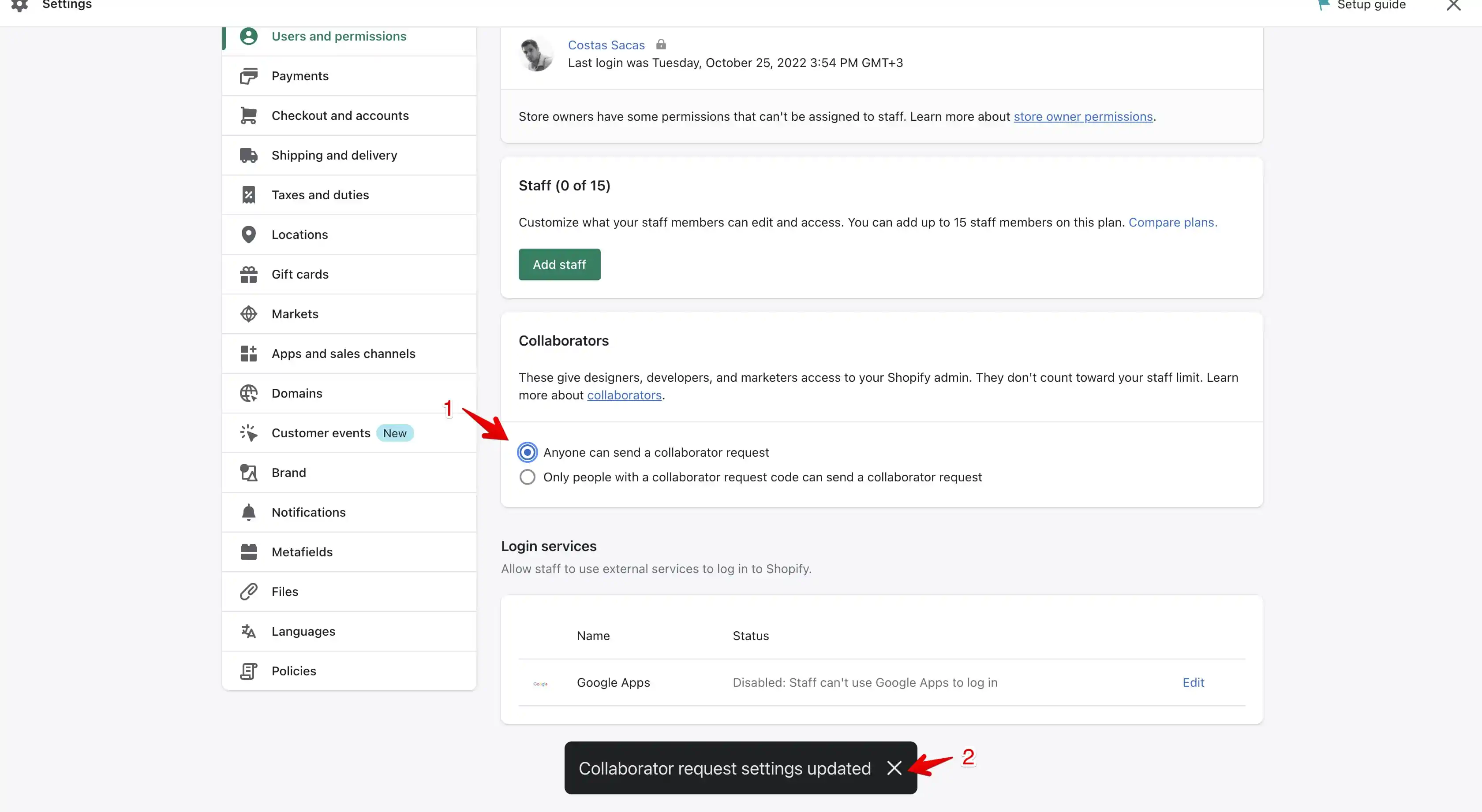
Task: Click the Languages translate icon
Action: [x=248, y=631]
